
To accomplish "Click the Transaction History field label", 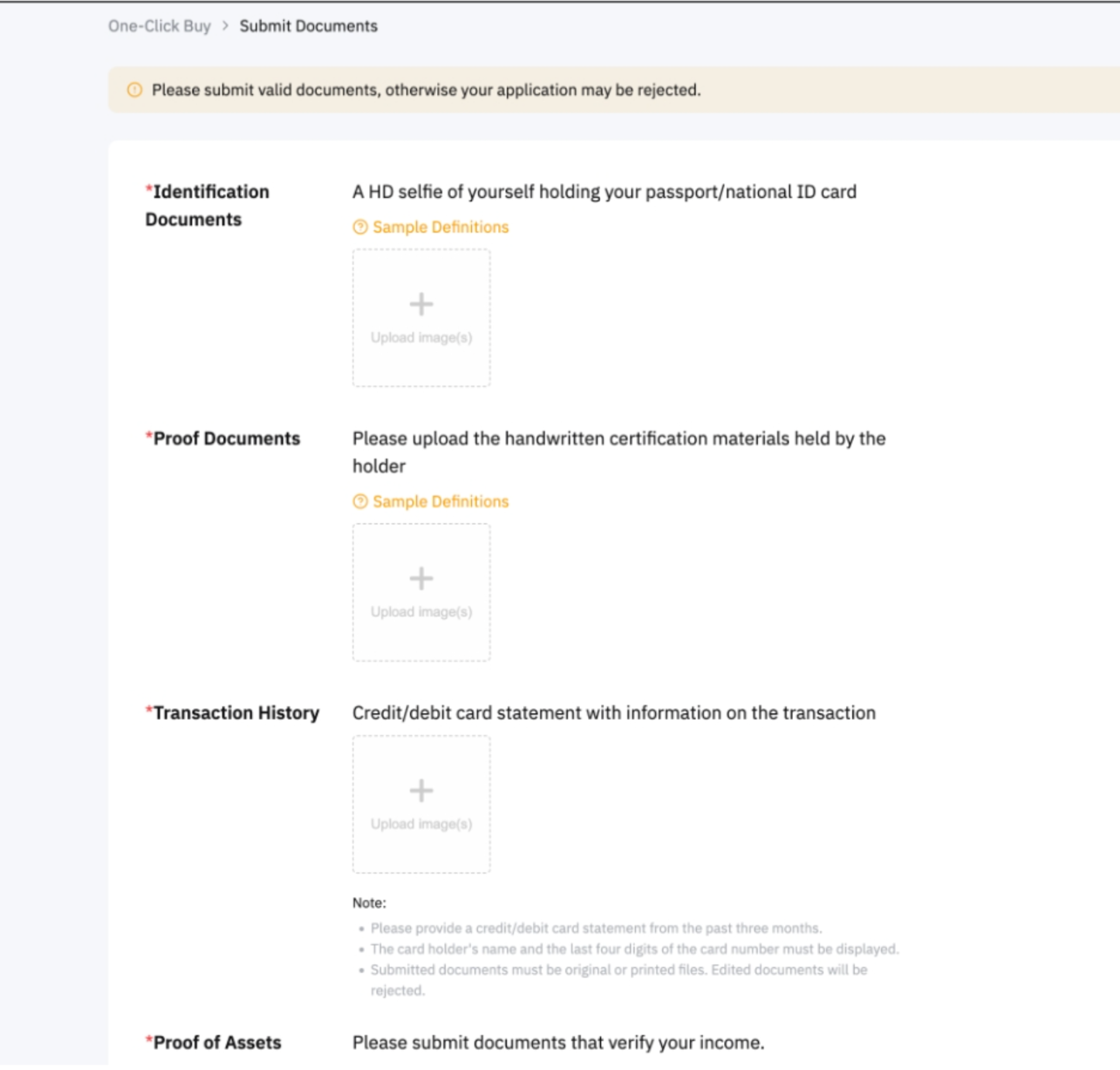I will (235, 713).
